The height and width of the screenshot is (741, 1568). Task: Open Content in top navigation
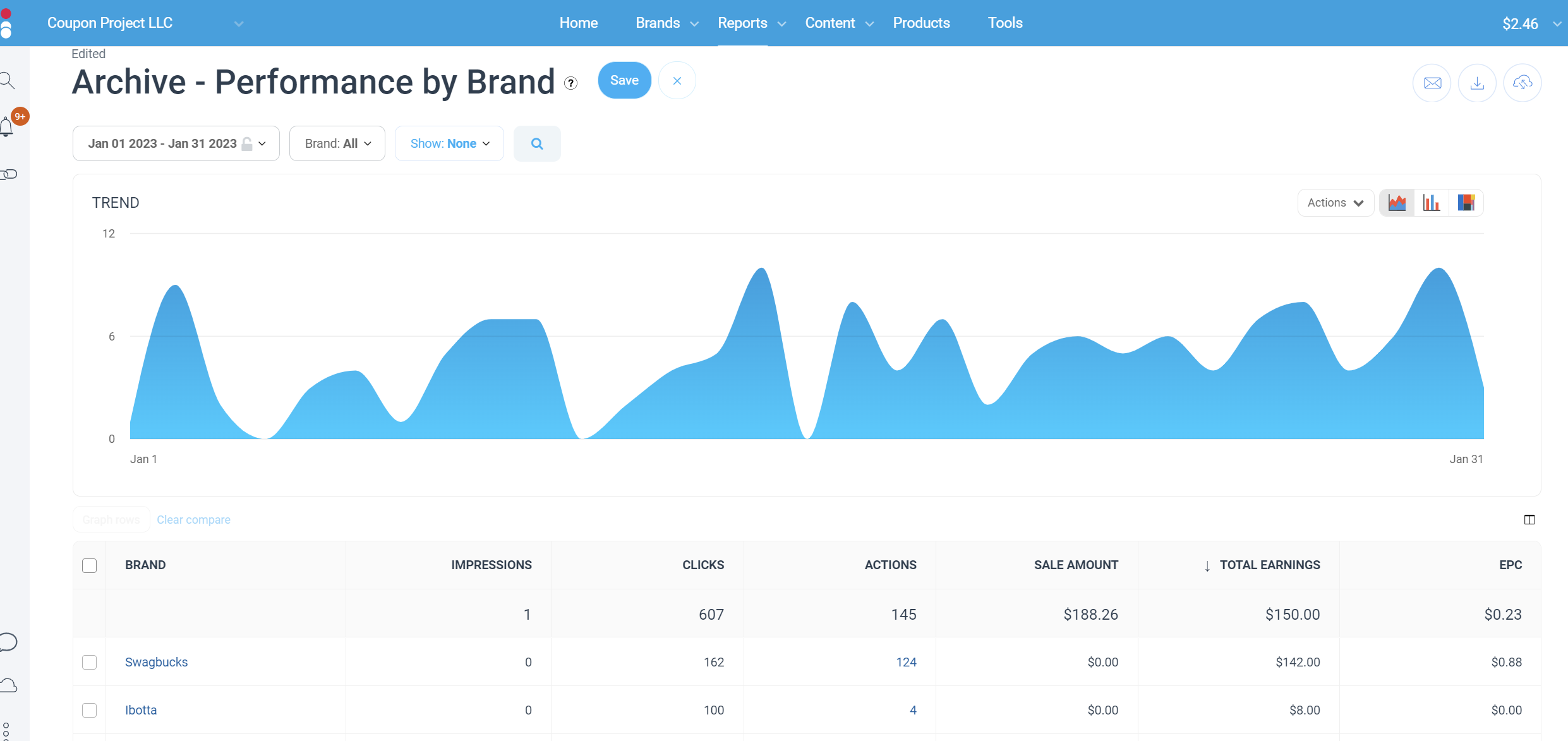(829, 23)
